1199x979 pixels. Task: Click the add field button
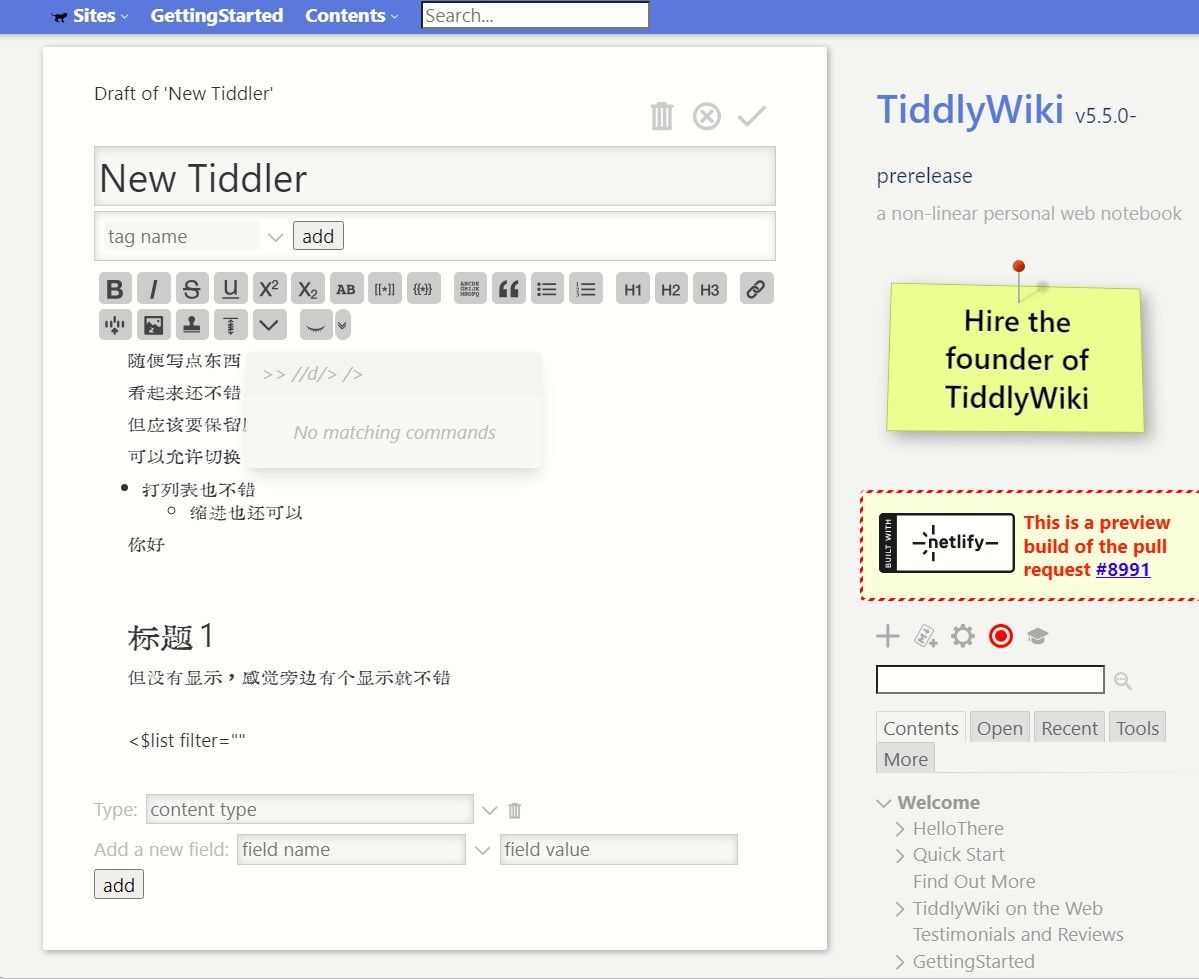point(119,885)
